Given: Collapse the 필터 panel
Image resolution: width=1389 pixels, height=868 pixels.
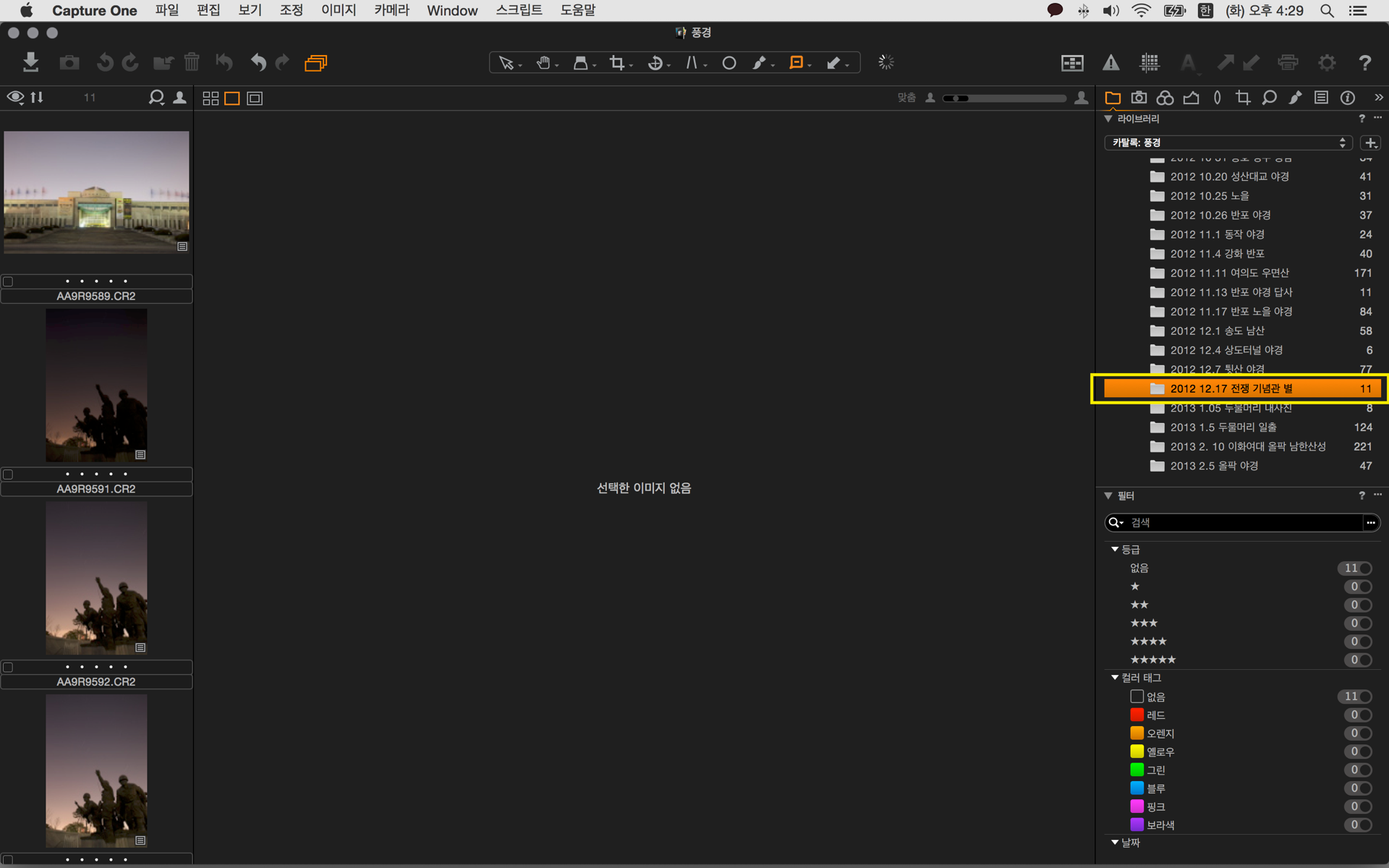Looking at the screenshot, I should (1108, 495).
